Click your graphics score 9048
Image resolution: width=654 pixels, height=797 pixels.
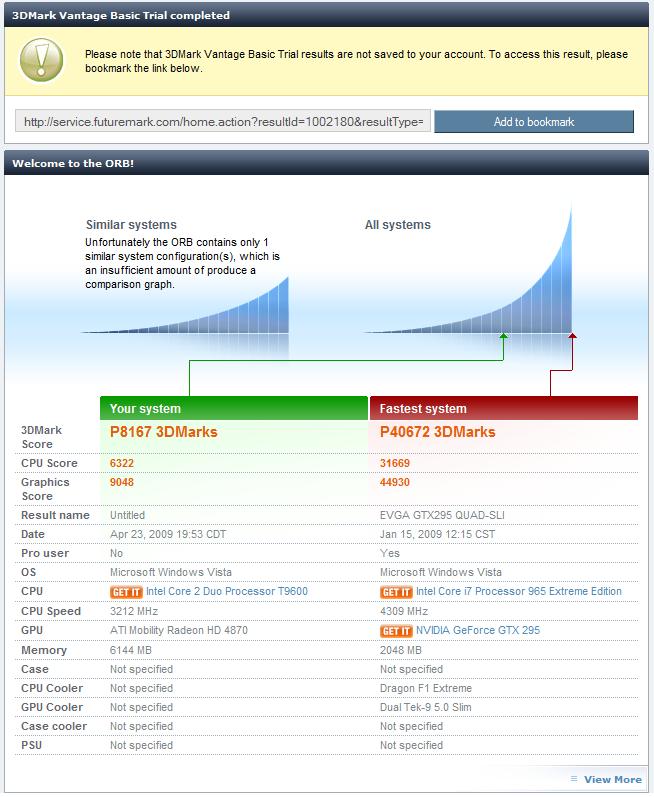122,482
